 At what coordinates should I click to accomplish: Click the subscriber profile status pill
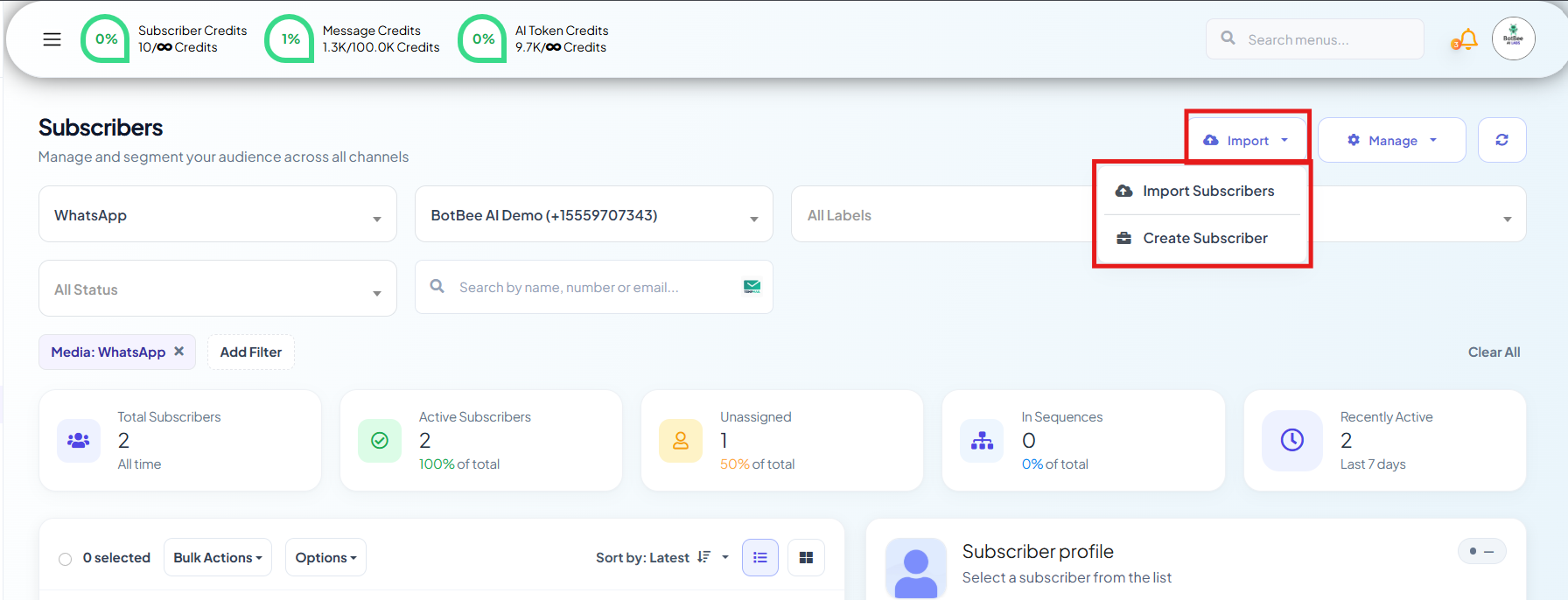click(1482, 551)
